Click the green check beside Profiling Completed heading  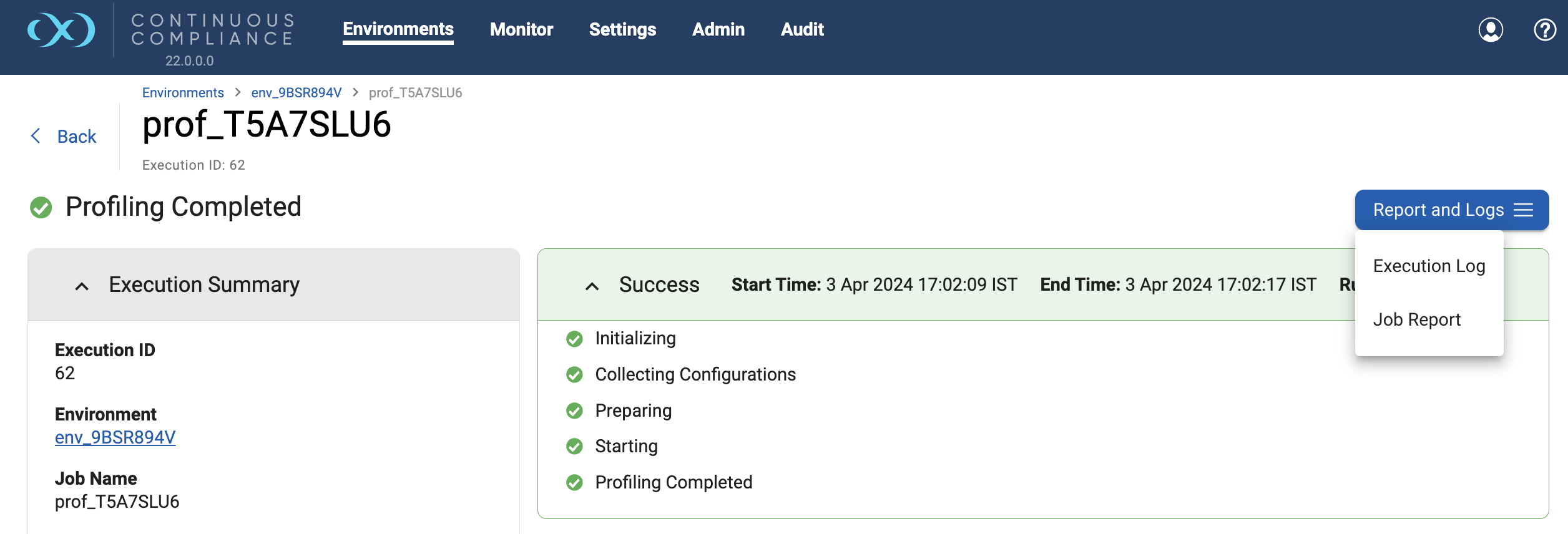tap(41, 207)
